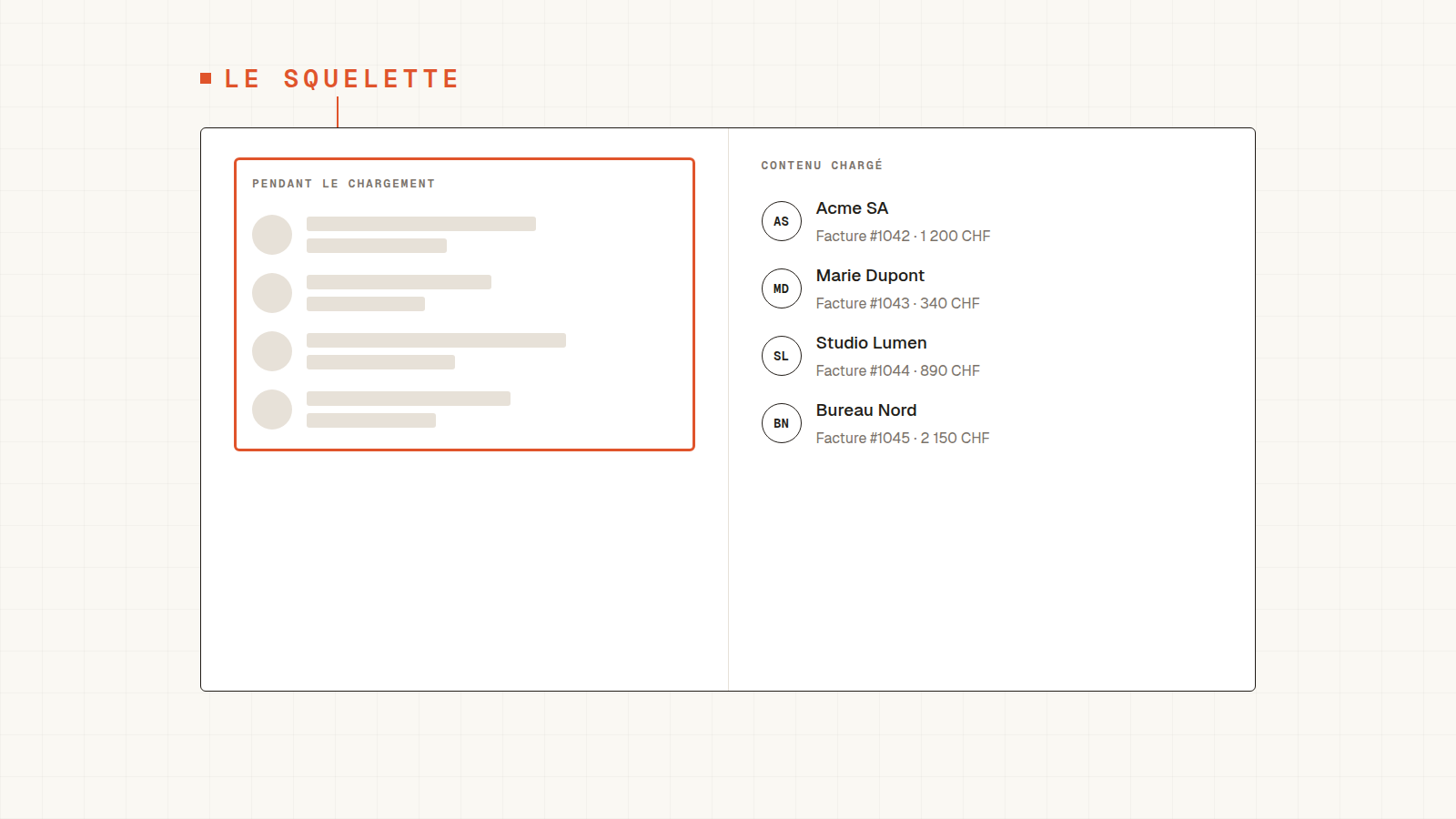Select the Studio Lumen name
The height and width of the screenshot is (819, 1456).
871,343
